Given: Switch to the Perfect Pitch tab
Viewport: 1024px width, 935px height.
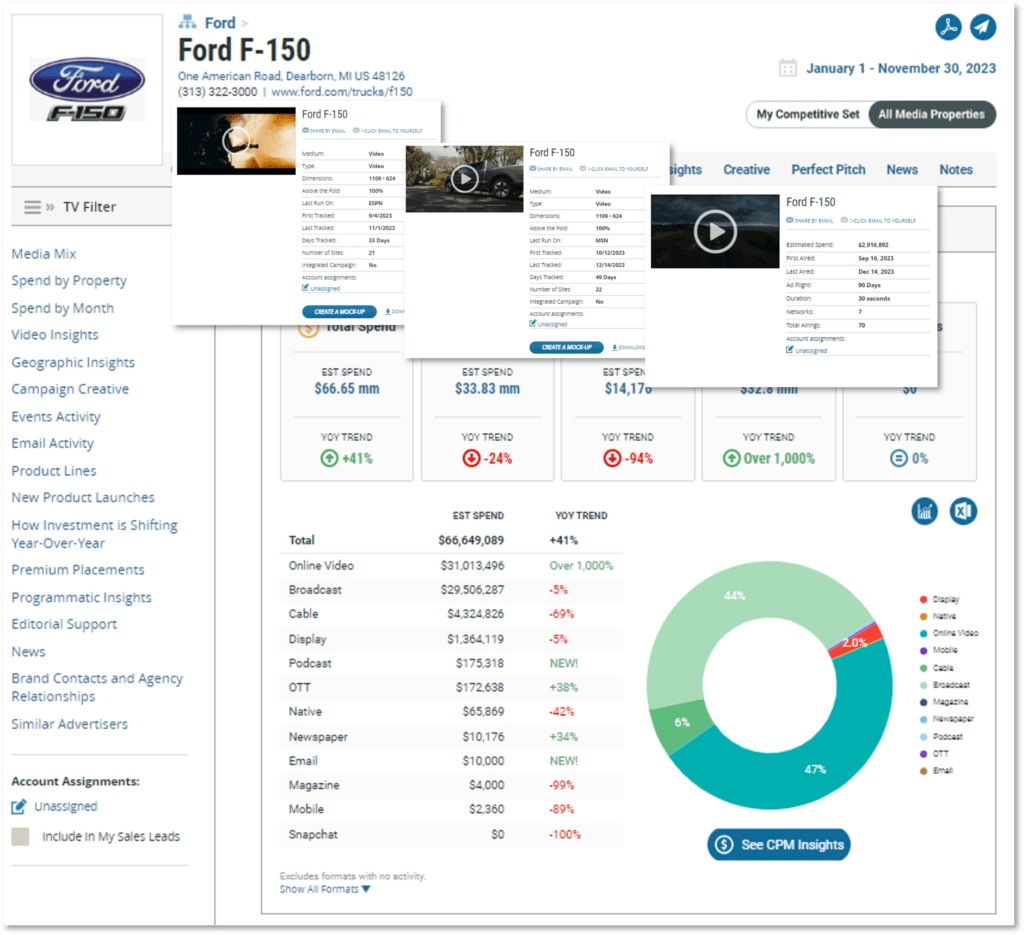Looking at the screenshot, I should (x=828, y=170).
